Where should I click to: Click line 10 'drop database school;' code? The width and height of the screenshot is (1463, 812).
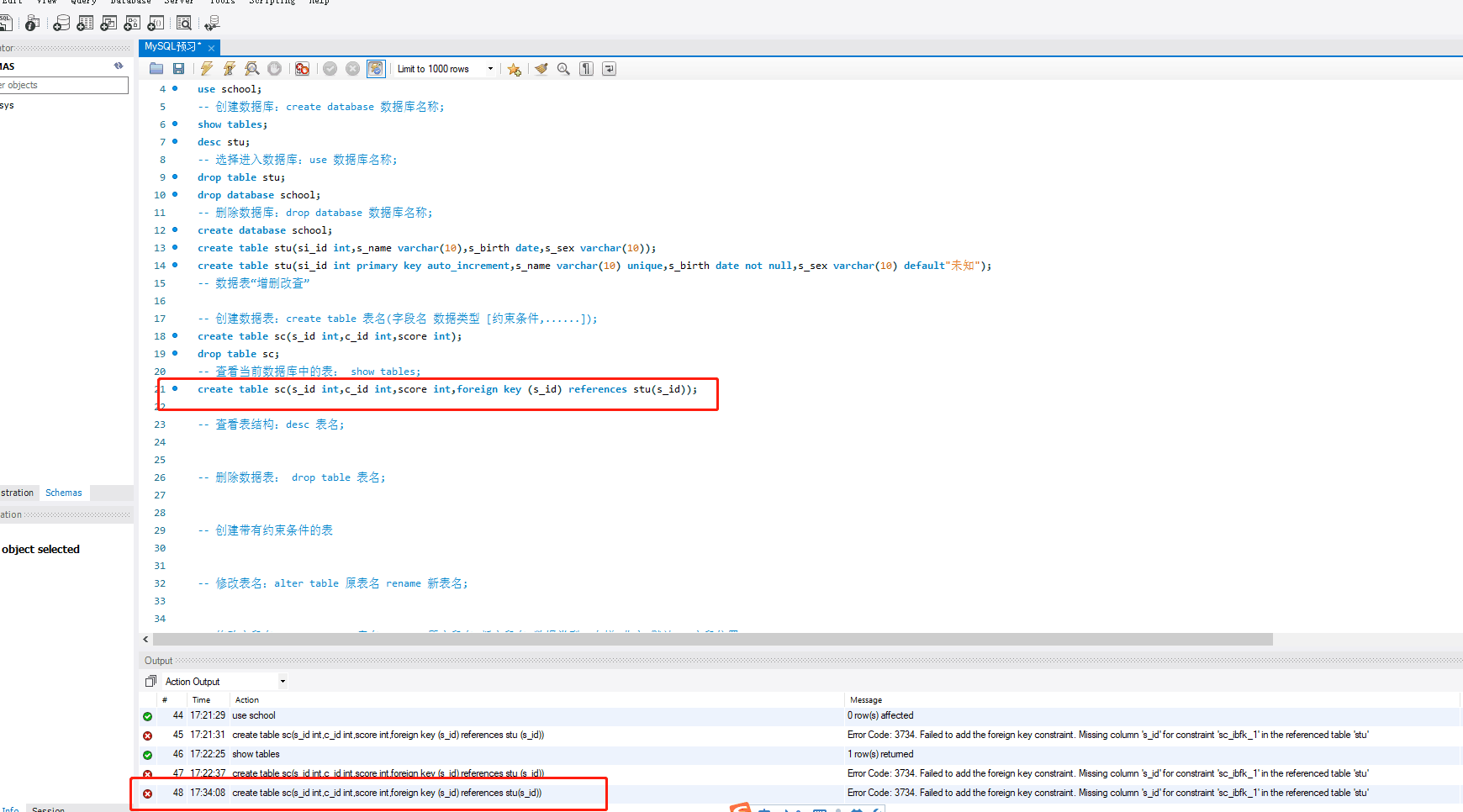[259, 195]
